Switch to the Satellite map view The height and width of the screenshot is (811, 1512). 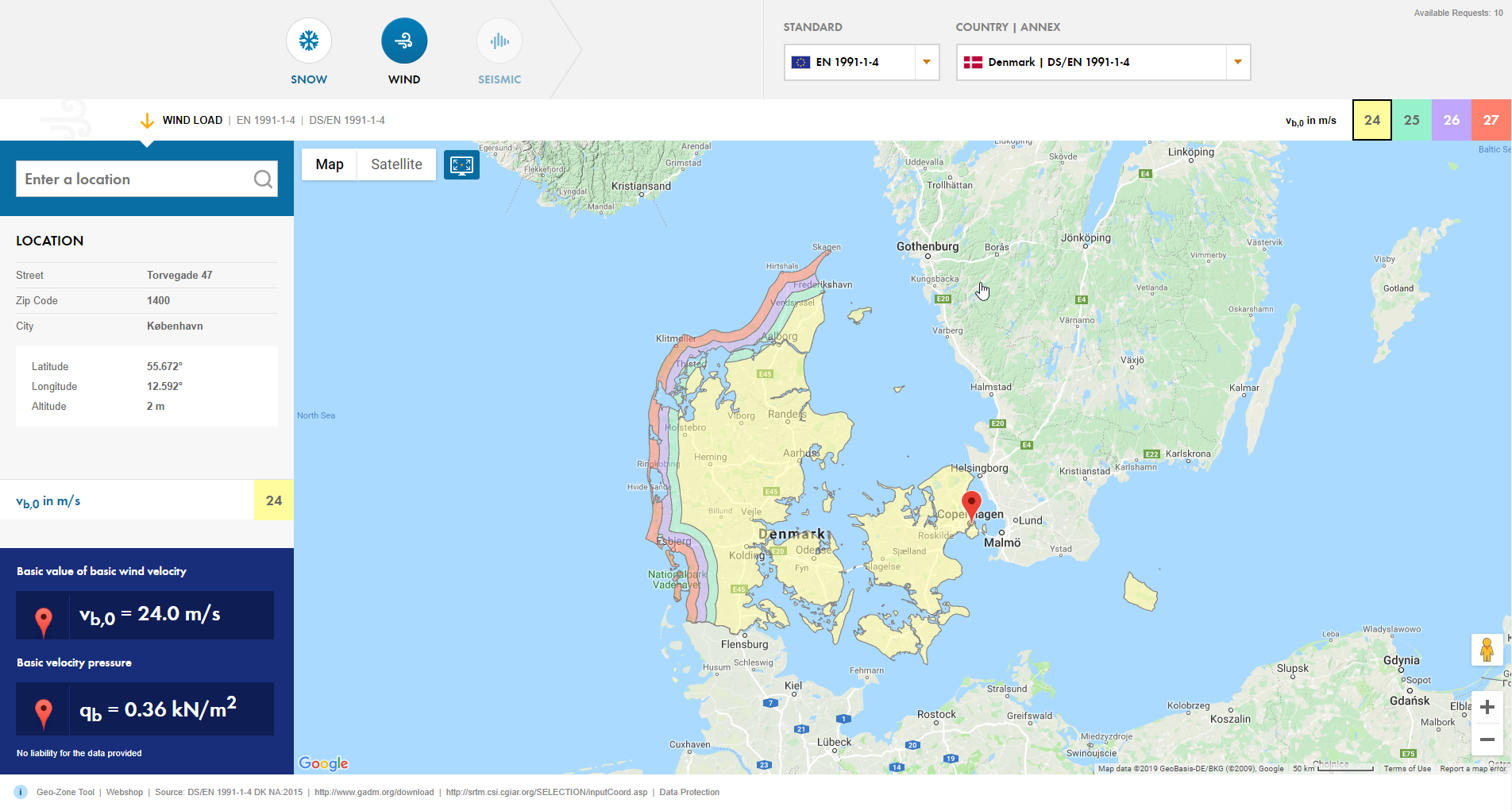[x=396, y=164]
